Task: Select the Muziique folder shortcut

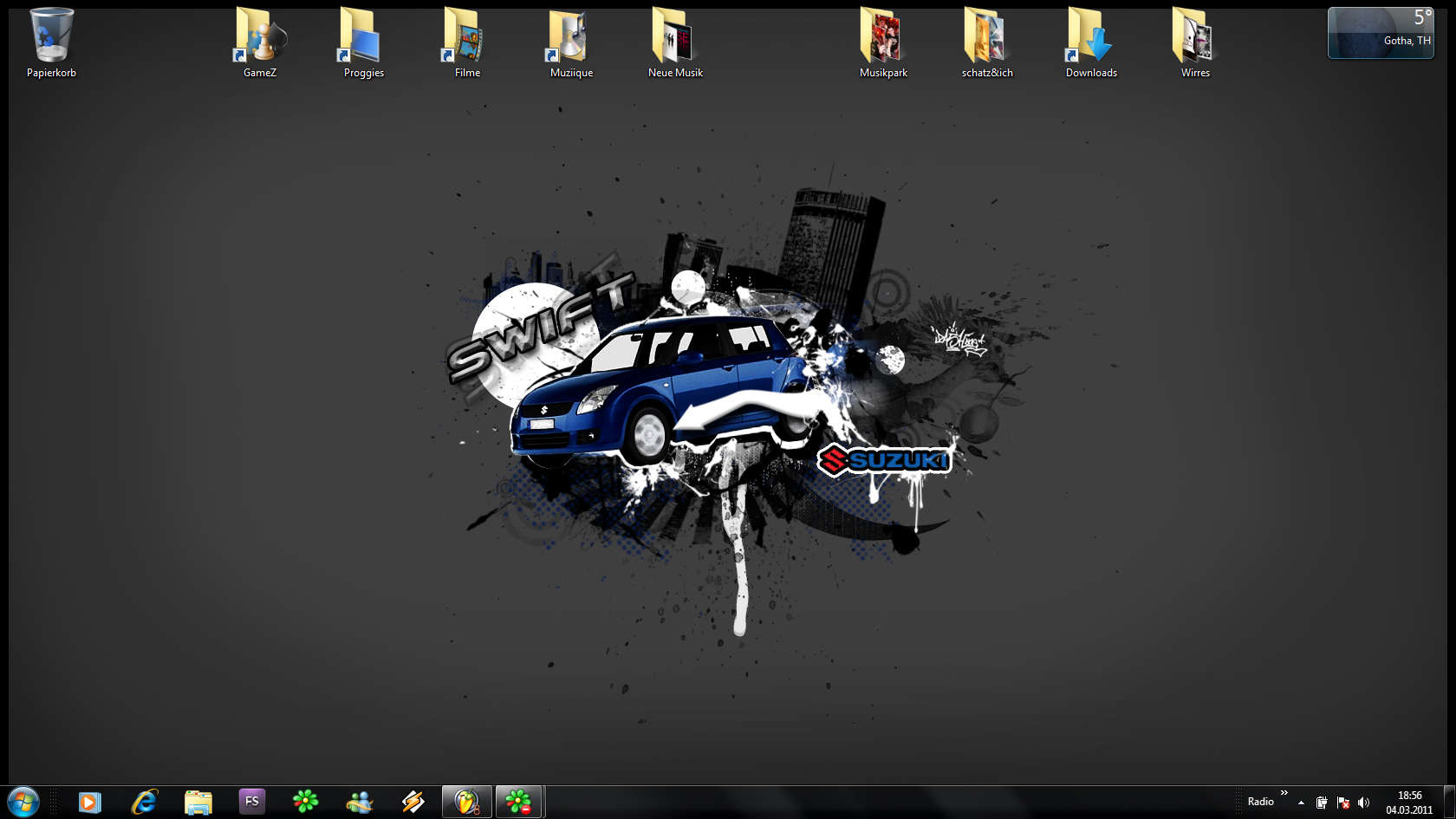Action: point(572,43)
